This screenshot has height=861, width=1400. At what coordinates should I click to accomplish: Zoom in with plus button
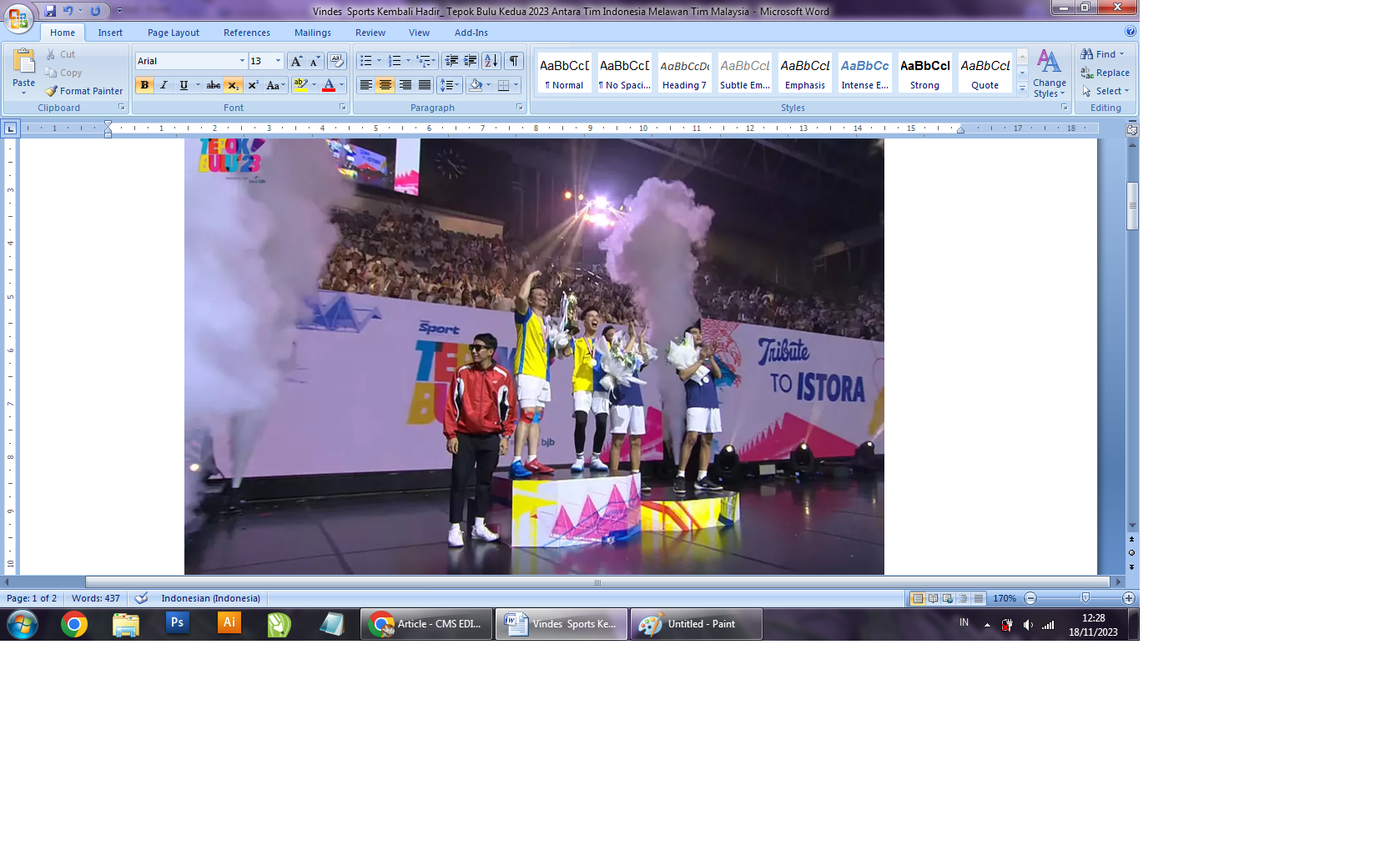pyautogui.click(x=1129, y=598)
